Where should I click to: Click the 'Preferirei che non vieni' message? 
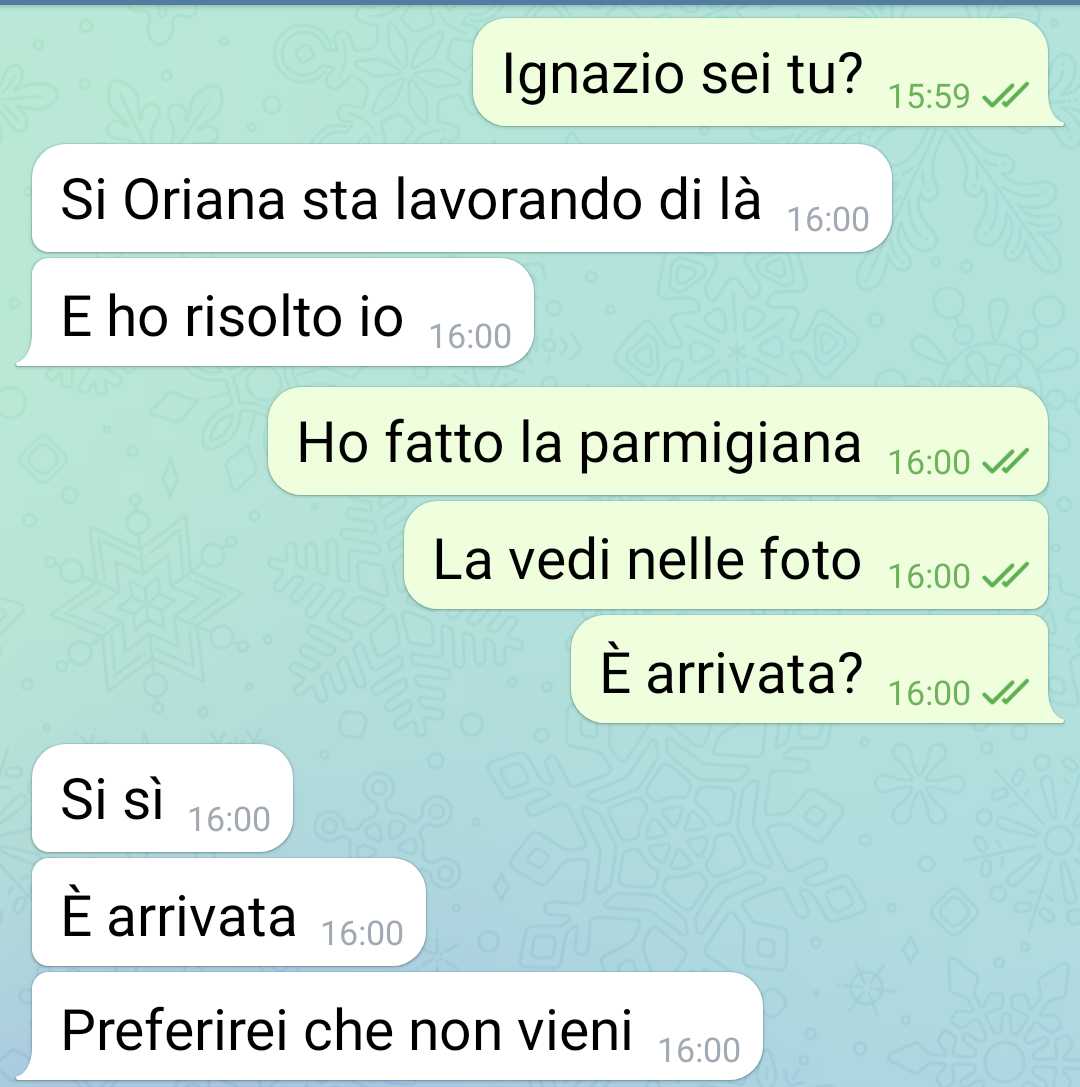pyautogui.click(x=390, y=1027)
